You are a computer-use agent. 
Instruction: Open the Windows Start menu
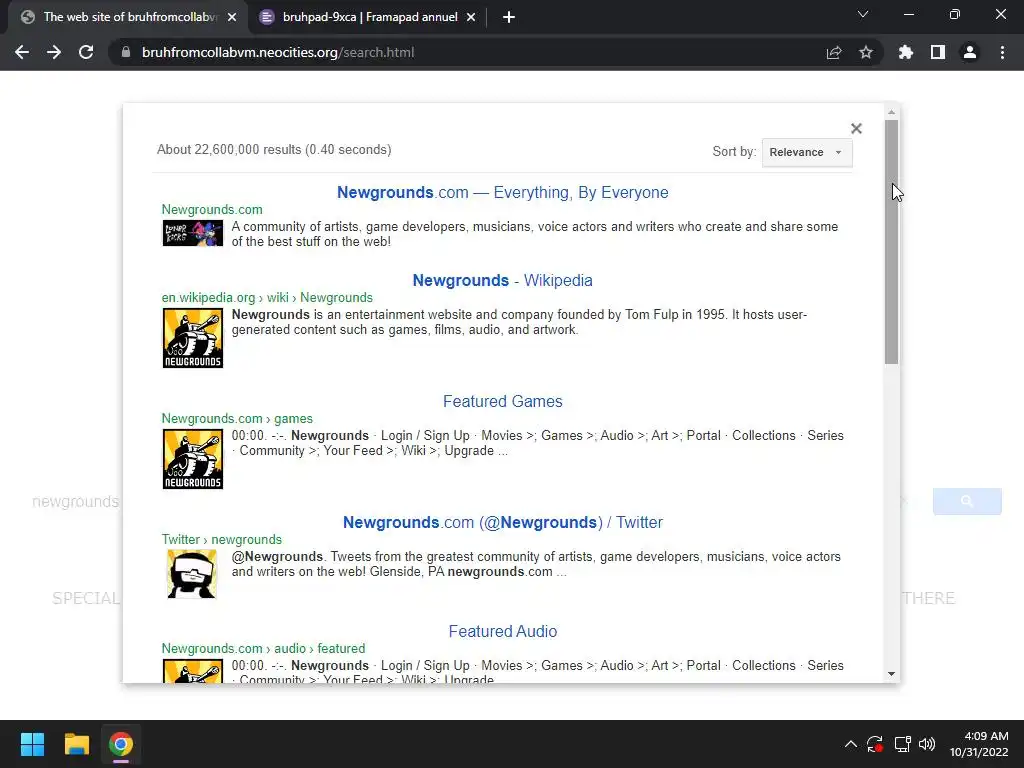(32, 744)
